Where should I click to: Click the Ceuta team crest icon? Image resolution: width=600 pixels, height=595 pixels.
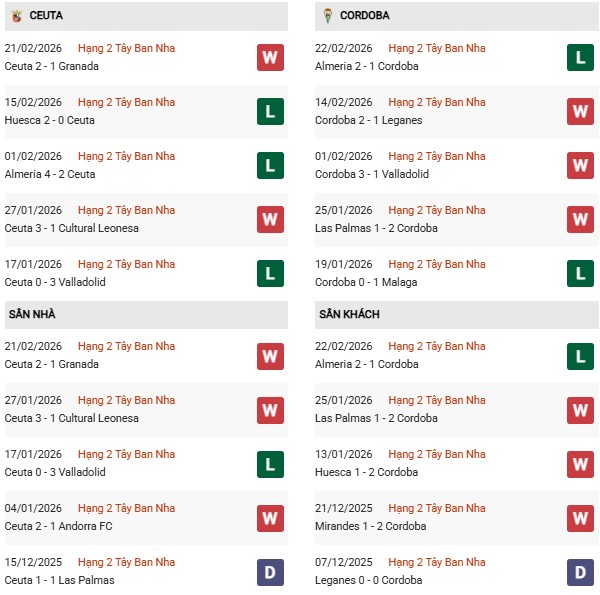[17, 16]
